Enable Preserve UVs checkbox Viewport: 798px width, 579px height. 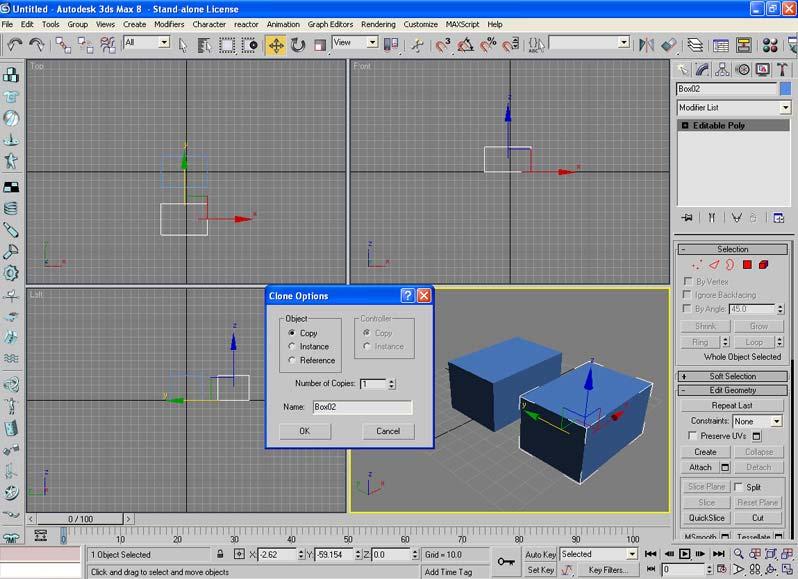point(692,436)
